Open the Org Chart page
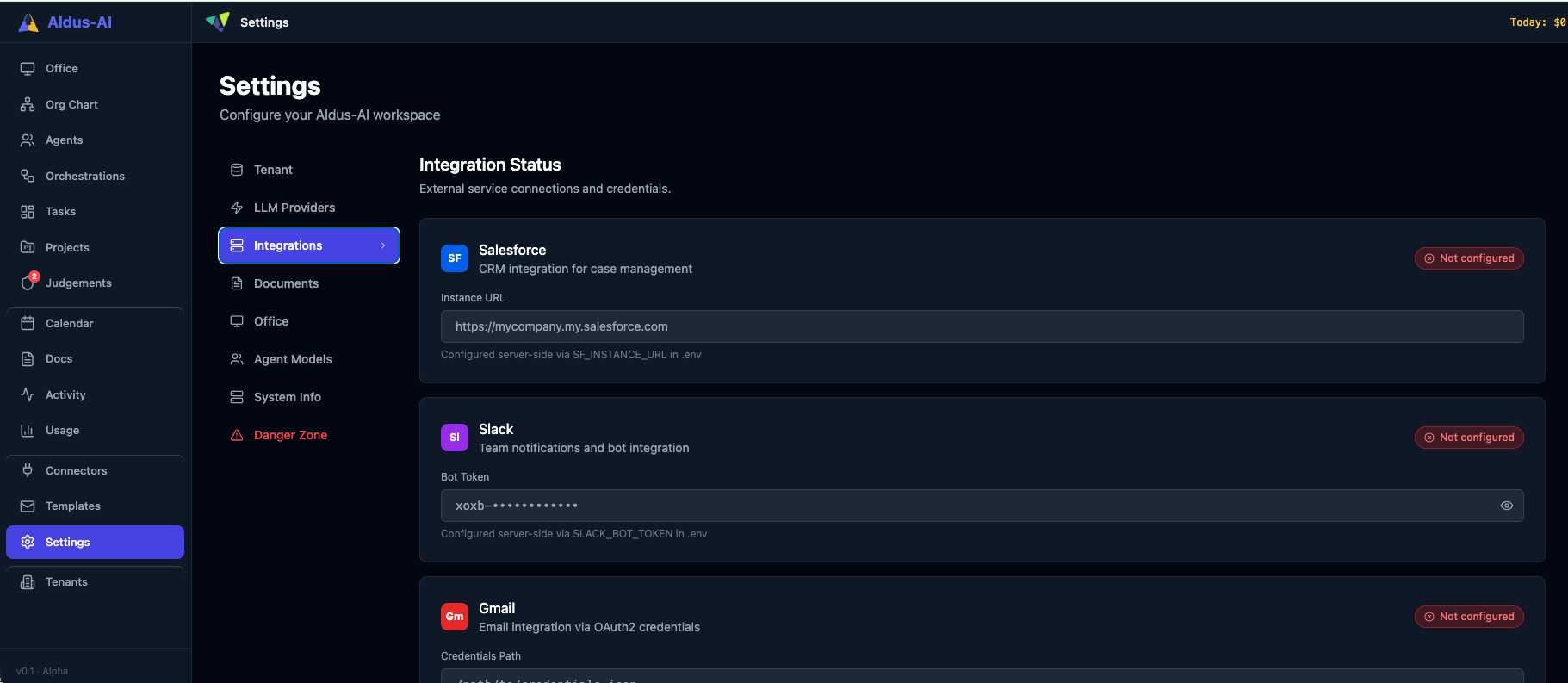This screenshot has width=1568, height=683. click(x=95, y=104)
